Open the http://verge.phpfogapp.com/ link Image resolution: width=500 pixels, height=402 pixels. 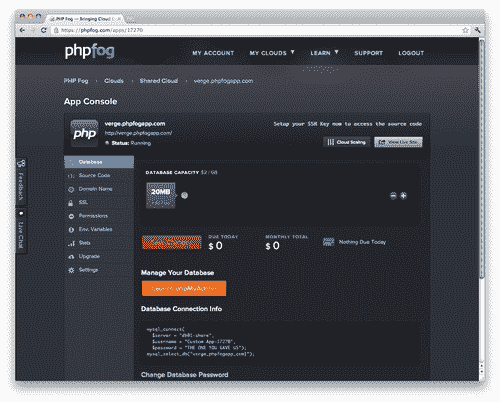138,133
